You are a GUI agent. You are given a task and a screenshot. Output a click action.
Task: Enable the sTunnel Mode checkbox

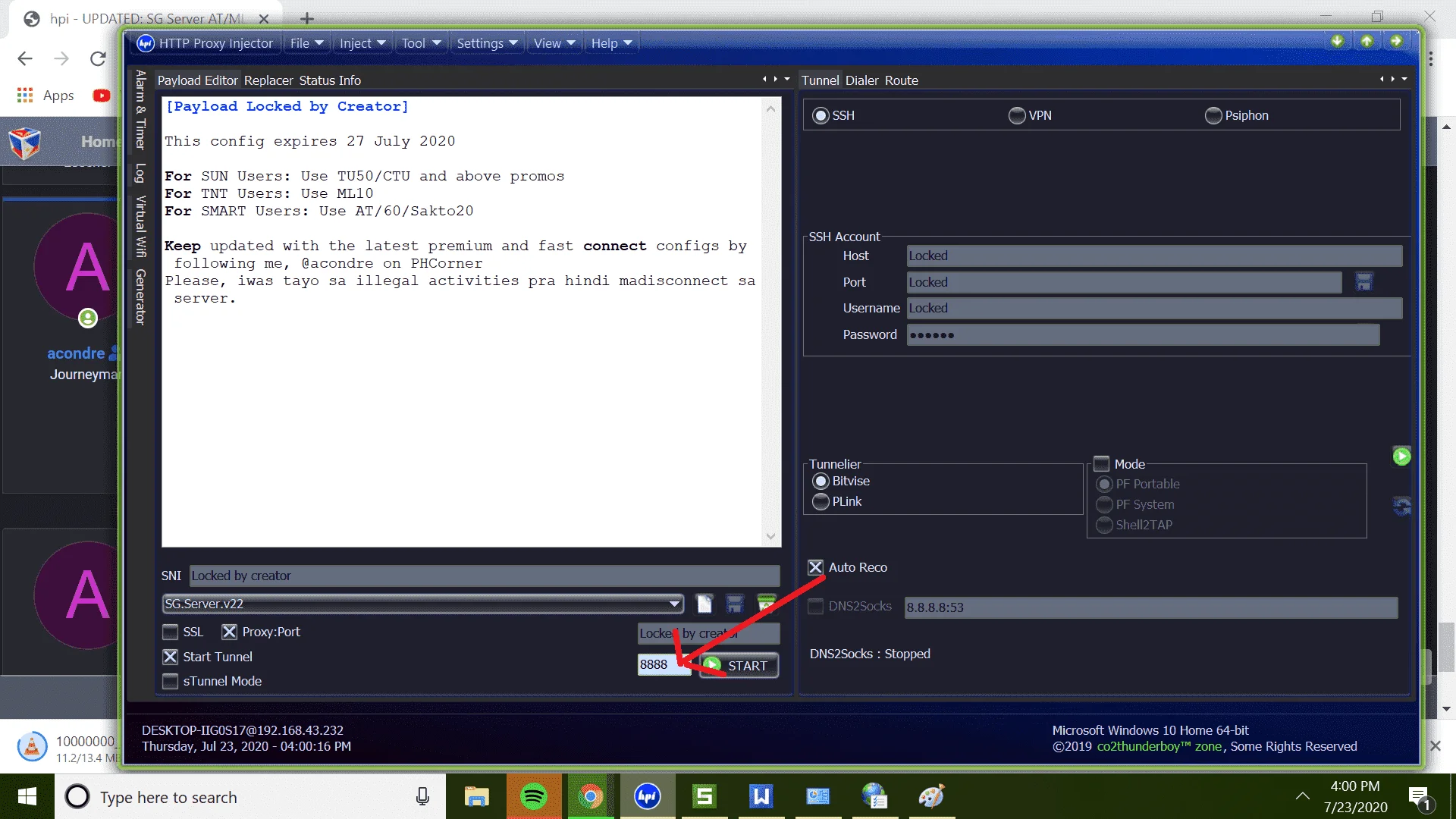click(171, 682)
